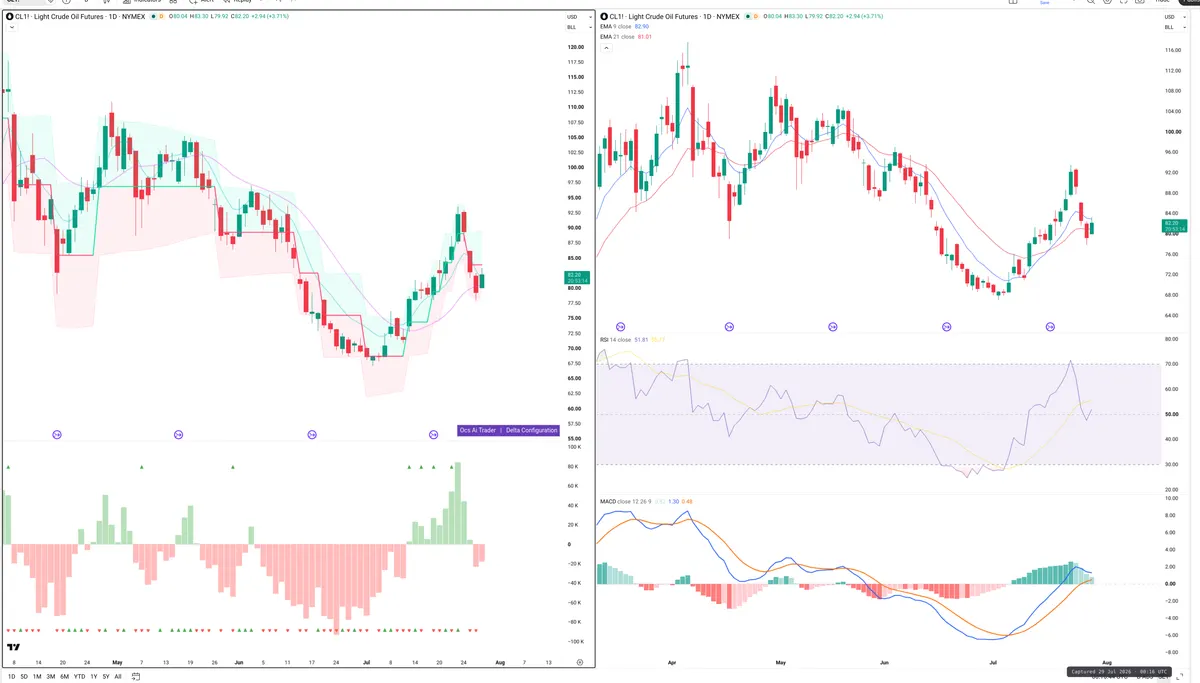Click green market status dot on left chart

[x=152, y=17]
